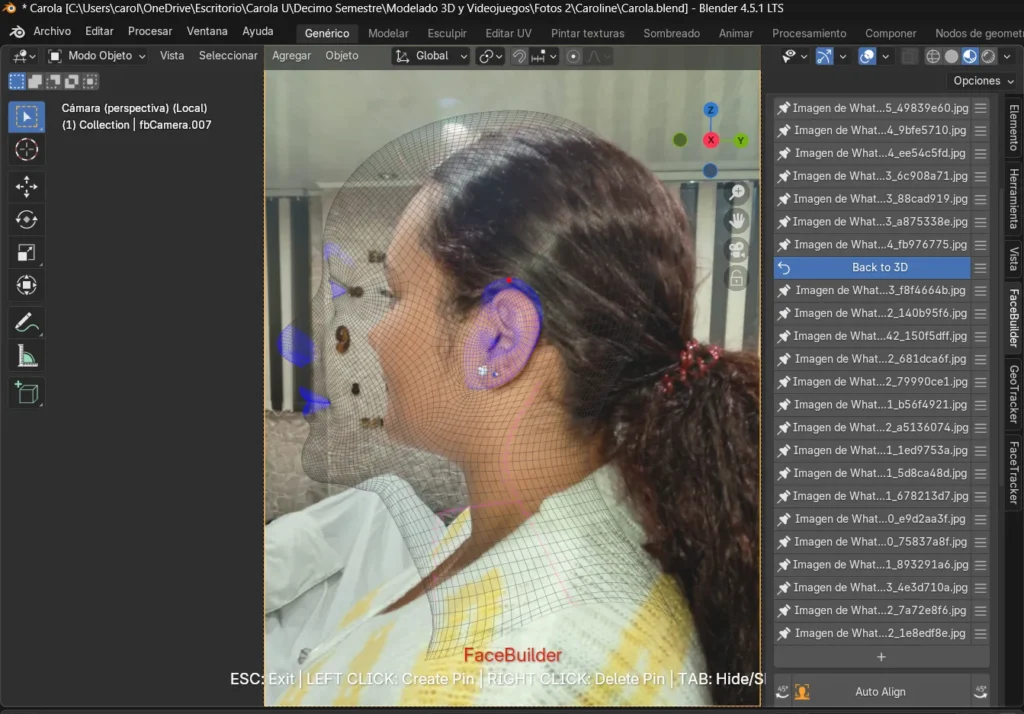
Task: Open the Archivo menu
Action: point(51,32)
